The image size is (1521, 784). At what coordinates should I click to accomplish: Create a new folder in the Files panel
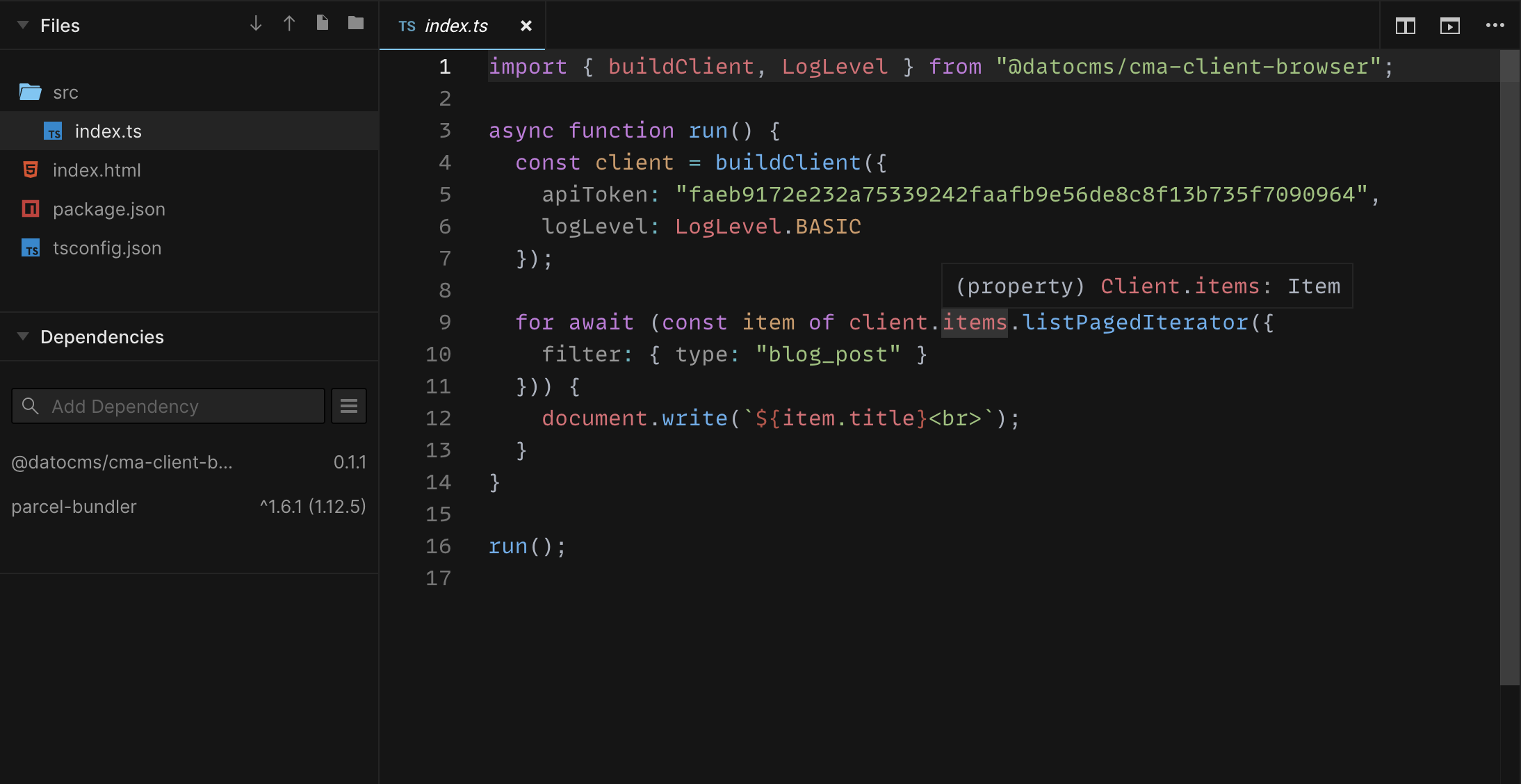(355, 23)
